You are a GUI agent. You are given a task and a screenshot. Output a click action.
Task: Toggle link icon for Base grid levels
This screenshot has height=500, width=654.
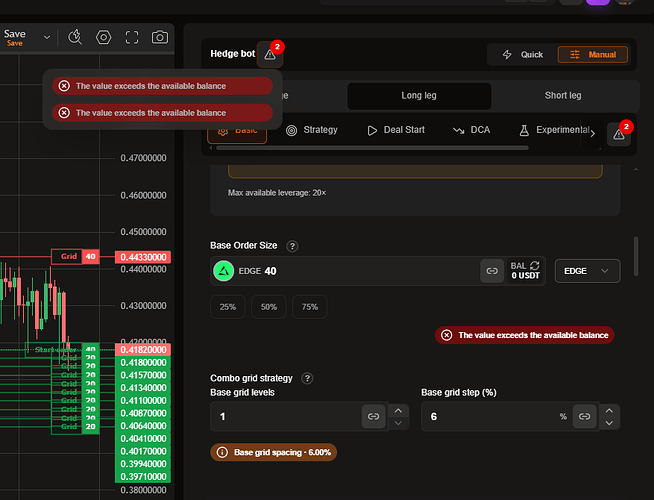click(x=373, y=417)
